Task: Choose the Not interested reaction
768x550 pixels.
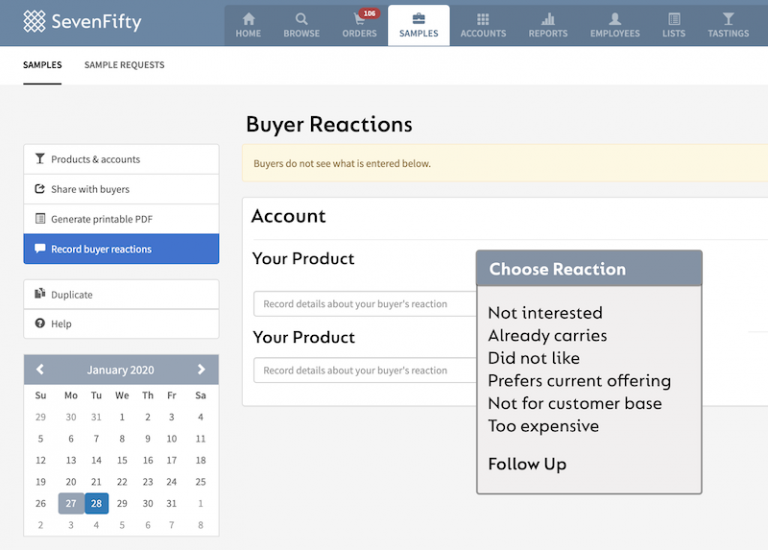Action: (545, 313)
